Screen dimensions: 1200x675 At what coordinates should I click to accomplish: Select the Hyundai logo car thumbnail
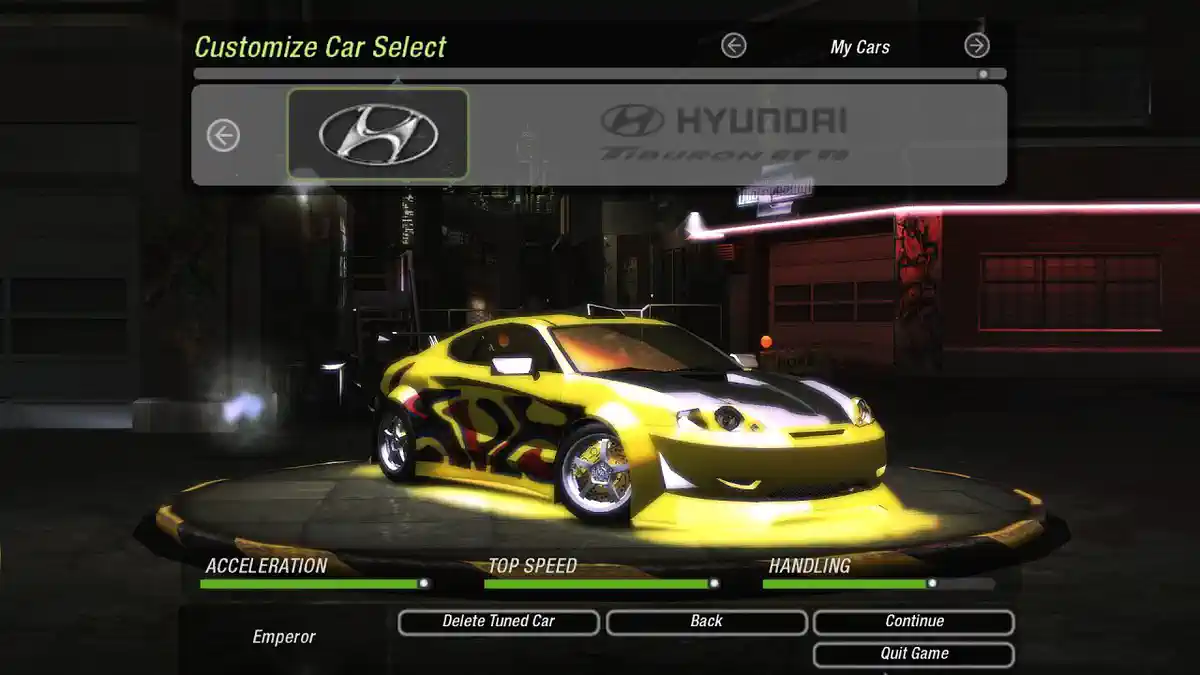coord(378,134)
